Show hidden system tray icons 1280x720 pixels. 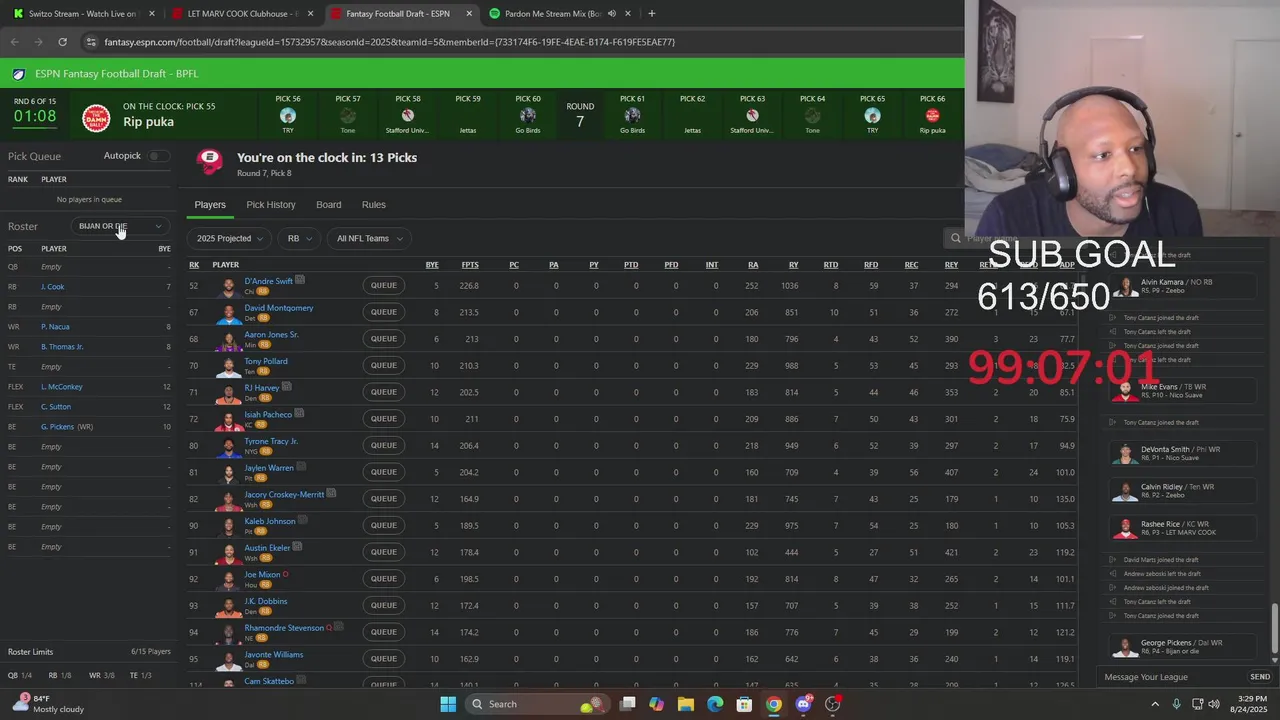pyautogui.click(x=1155, y=704)
